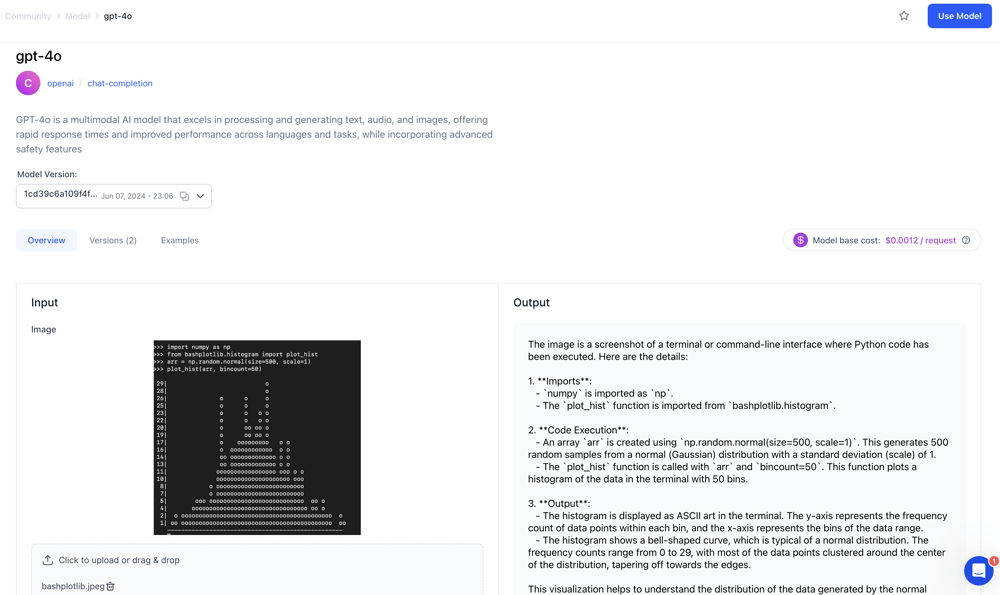Click the upload arrow icon
Image resolution: width=1000 pixels, height=595 pixels.
point(47,560)
